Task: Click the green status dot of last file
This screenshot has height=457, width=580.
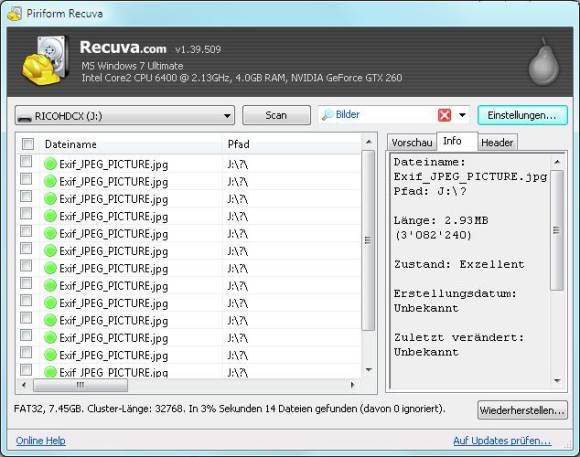Action: pyautogui.click(x=50, y=372)
